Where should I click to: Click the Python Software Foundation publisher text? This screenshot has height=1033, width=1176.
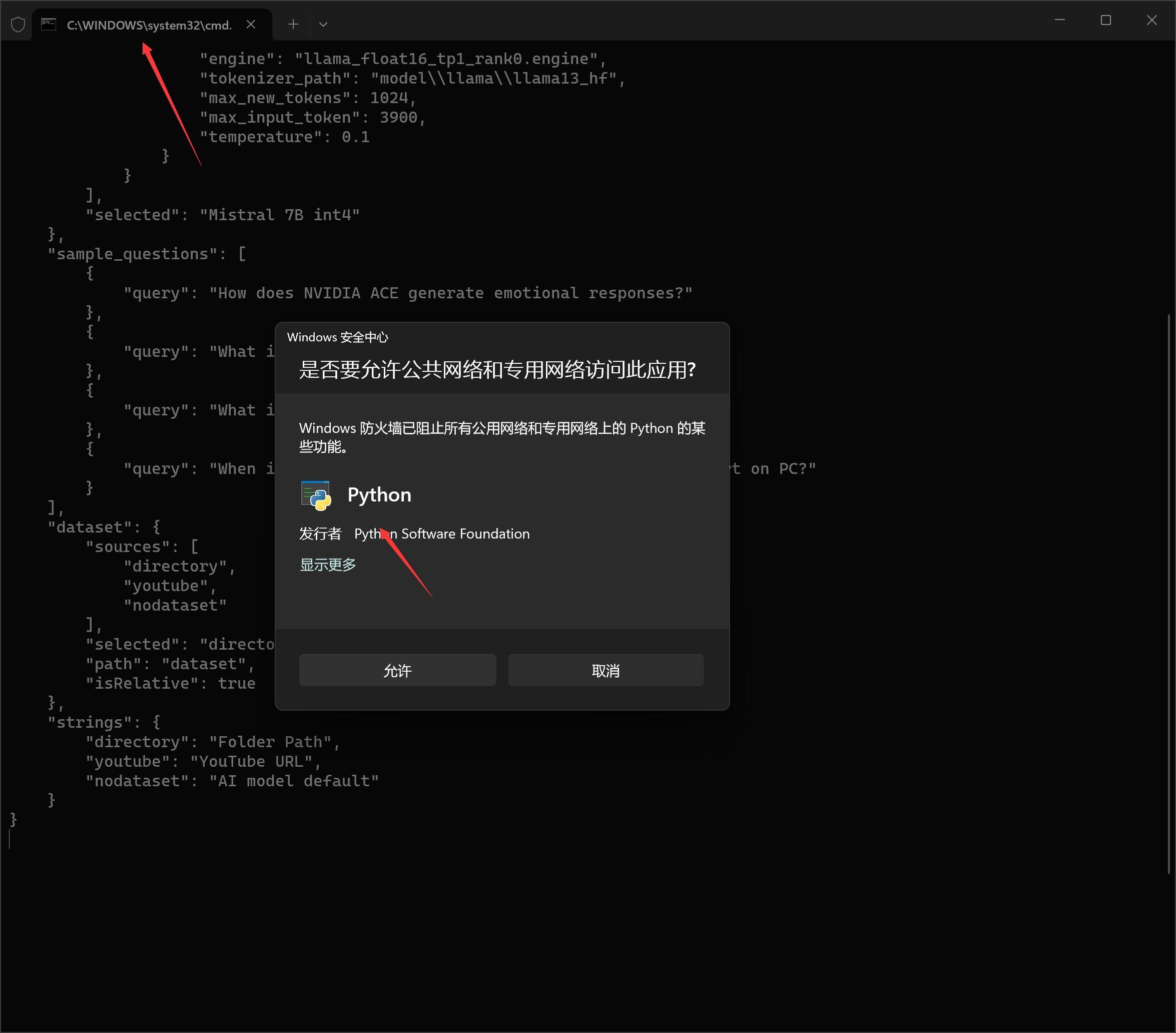click(x=442, y=534)
